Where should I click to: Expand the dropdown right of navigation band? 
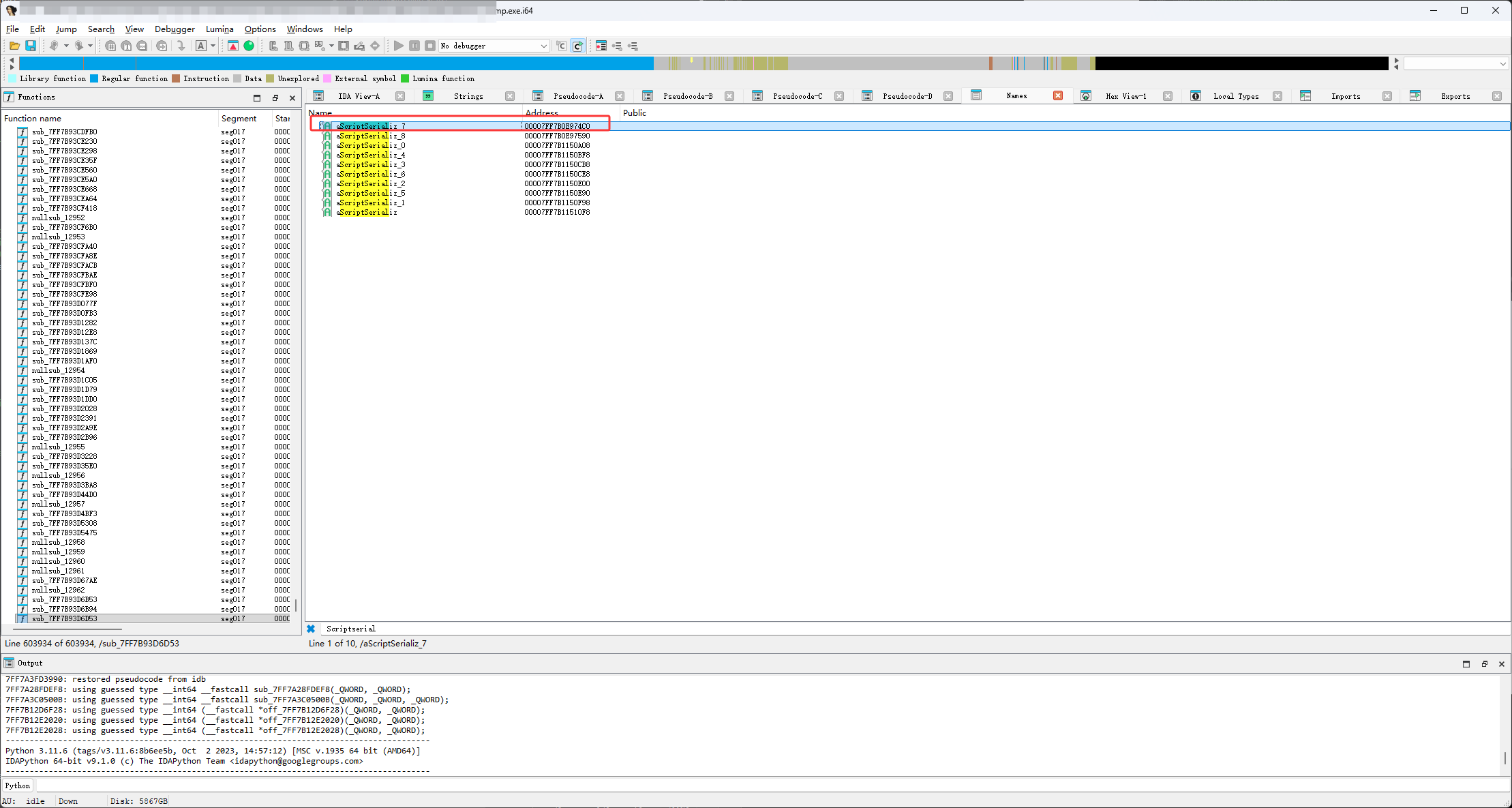[x=1502, y=63]
